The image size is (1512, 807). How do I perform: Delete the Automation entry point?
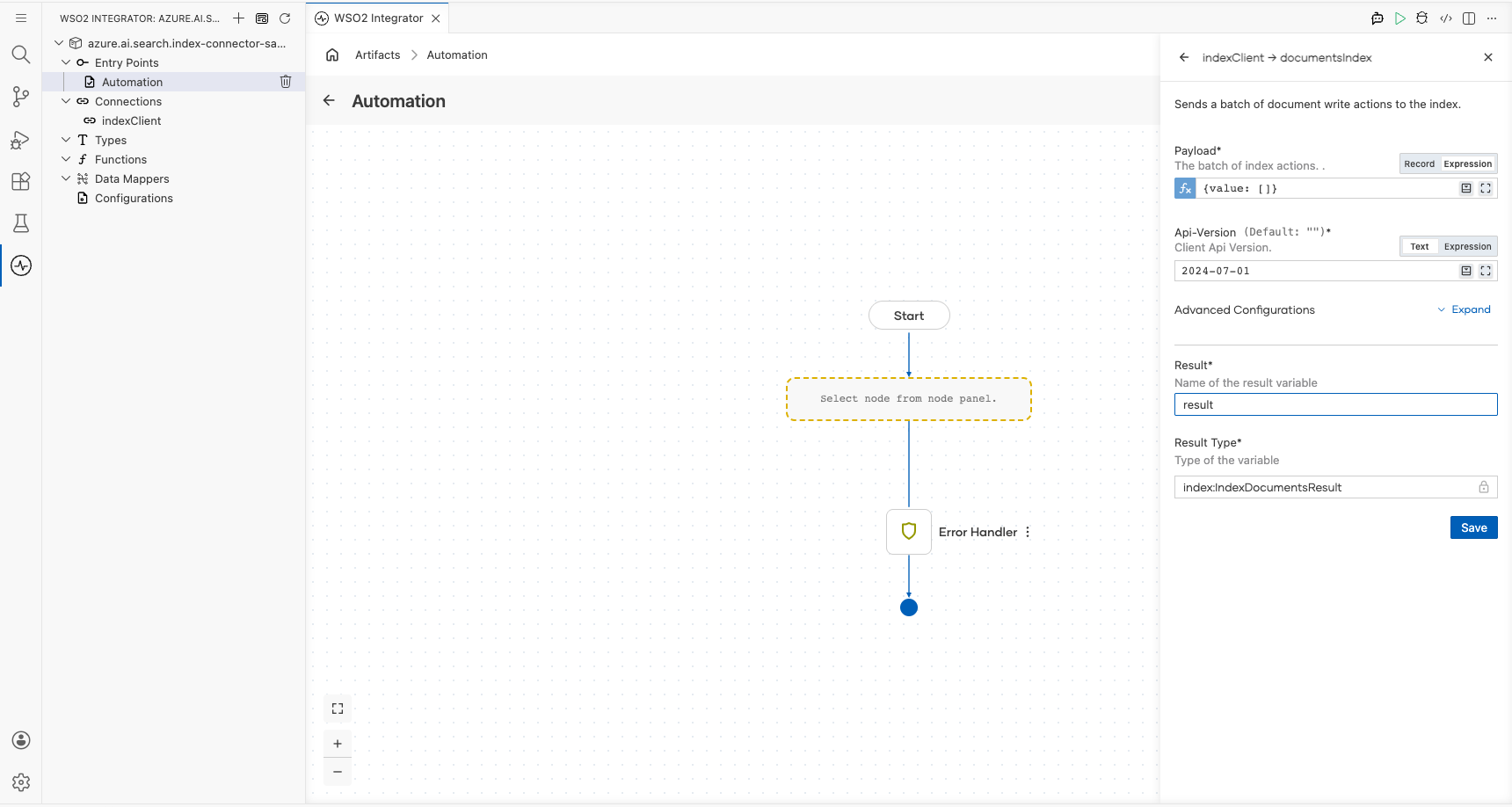click(x=286, y=82)
